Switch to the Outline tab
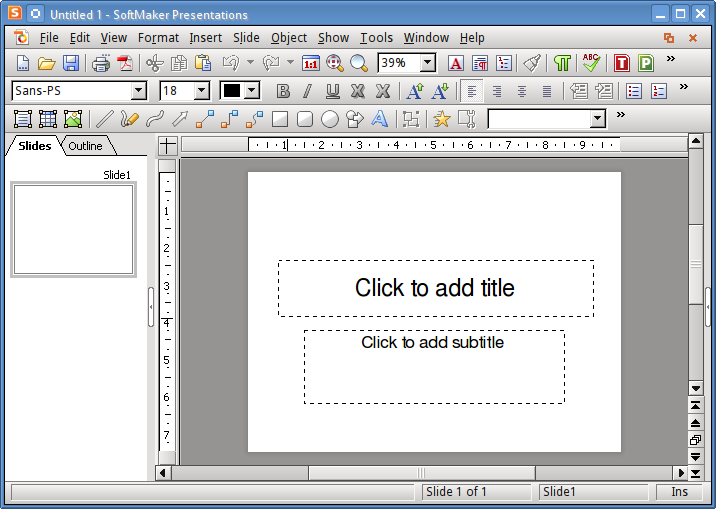 click(86, 146)
